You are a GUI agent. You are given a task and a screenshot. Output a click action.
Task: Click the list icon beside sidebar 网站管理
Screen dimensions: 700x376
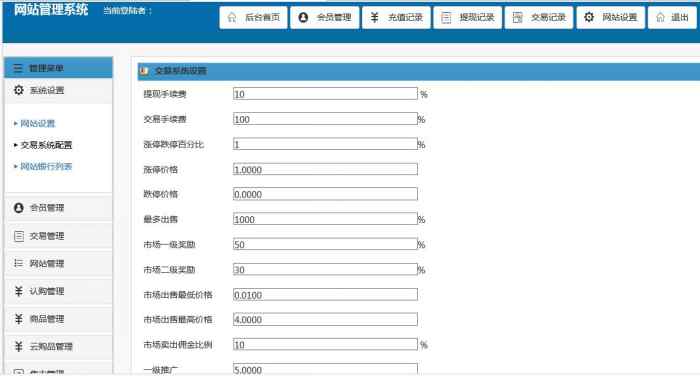tap(18, 263)
